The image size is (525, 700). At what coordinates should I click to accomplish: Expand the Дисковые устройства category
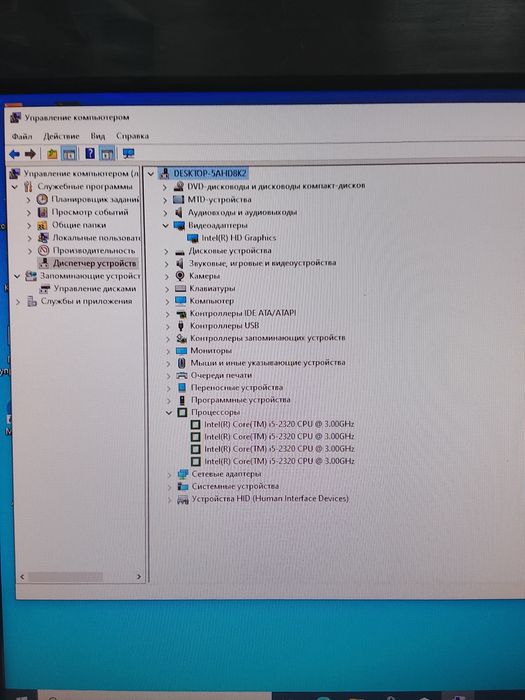coord(166,251)
